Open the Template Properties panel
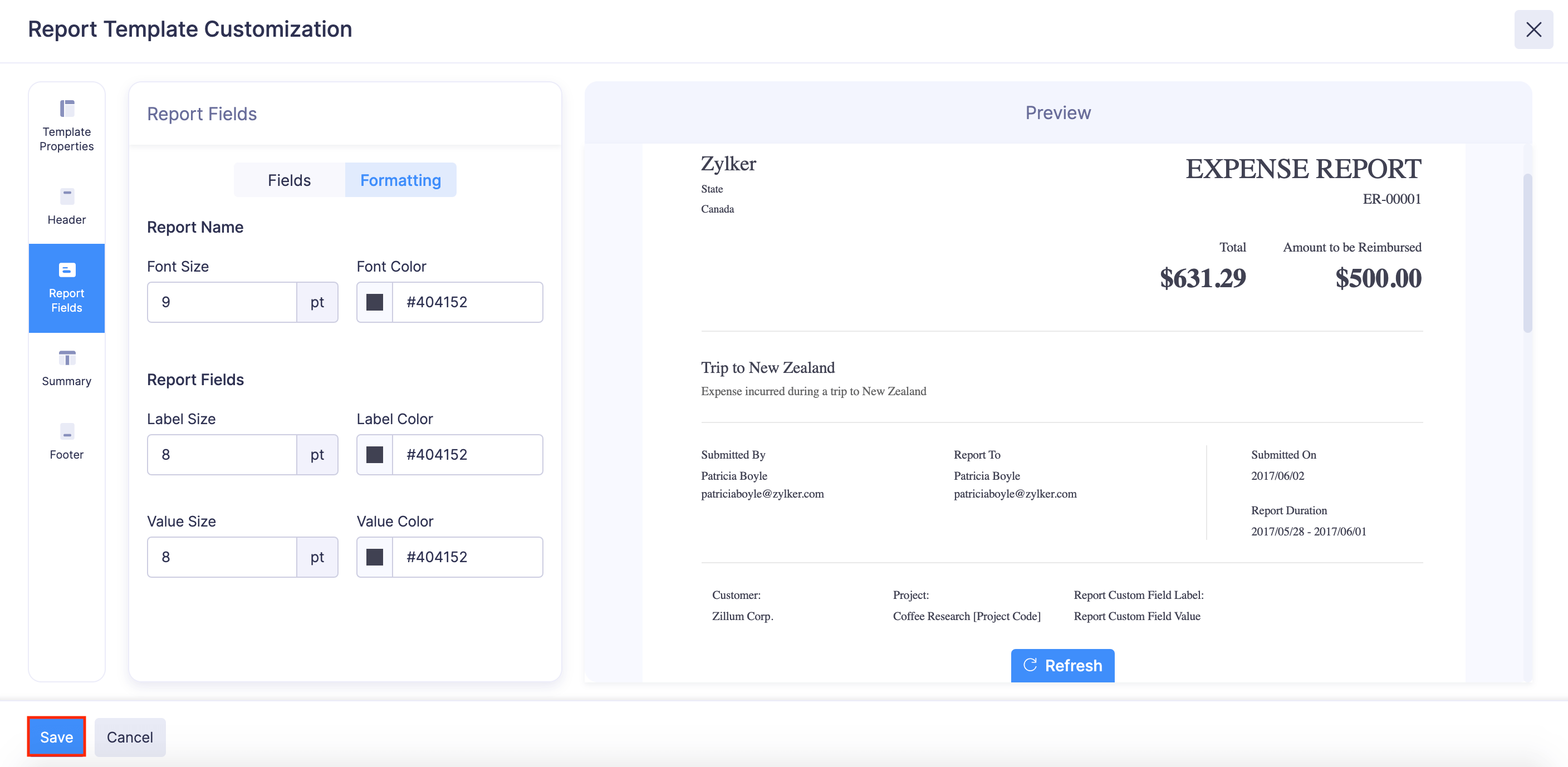 tap(66, 124)
